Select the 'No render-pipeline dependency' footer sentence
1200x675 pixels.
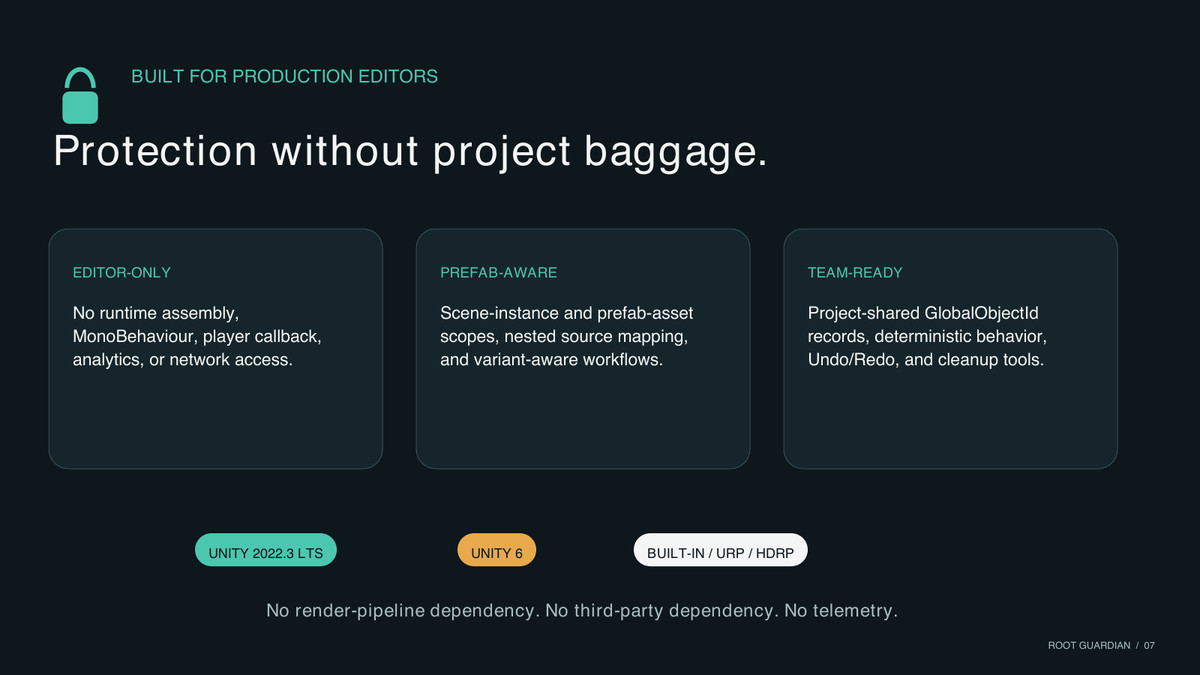point(582,610)
